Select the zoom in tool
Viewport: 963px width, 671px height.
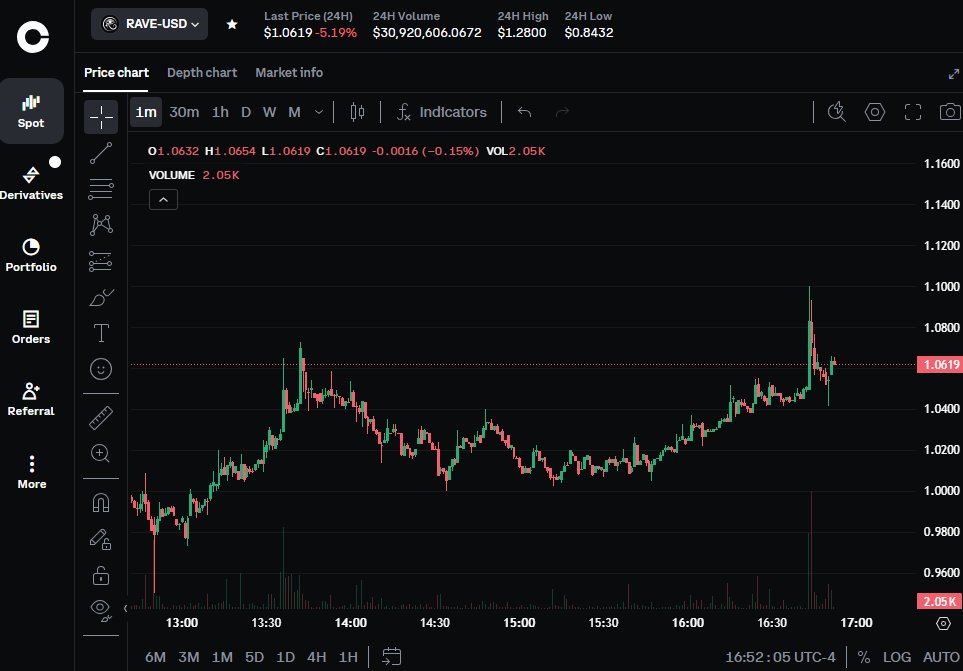[x=101, y=454]
